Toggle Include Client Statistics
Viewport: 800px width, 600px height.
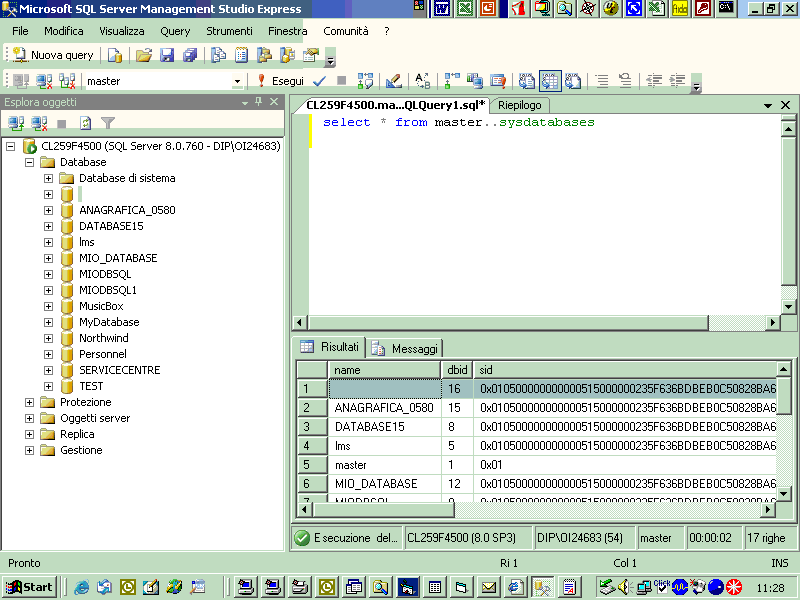click(x=474, y=81)
